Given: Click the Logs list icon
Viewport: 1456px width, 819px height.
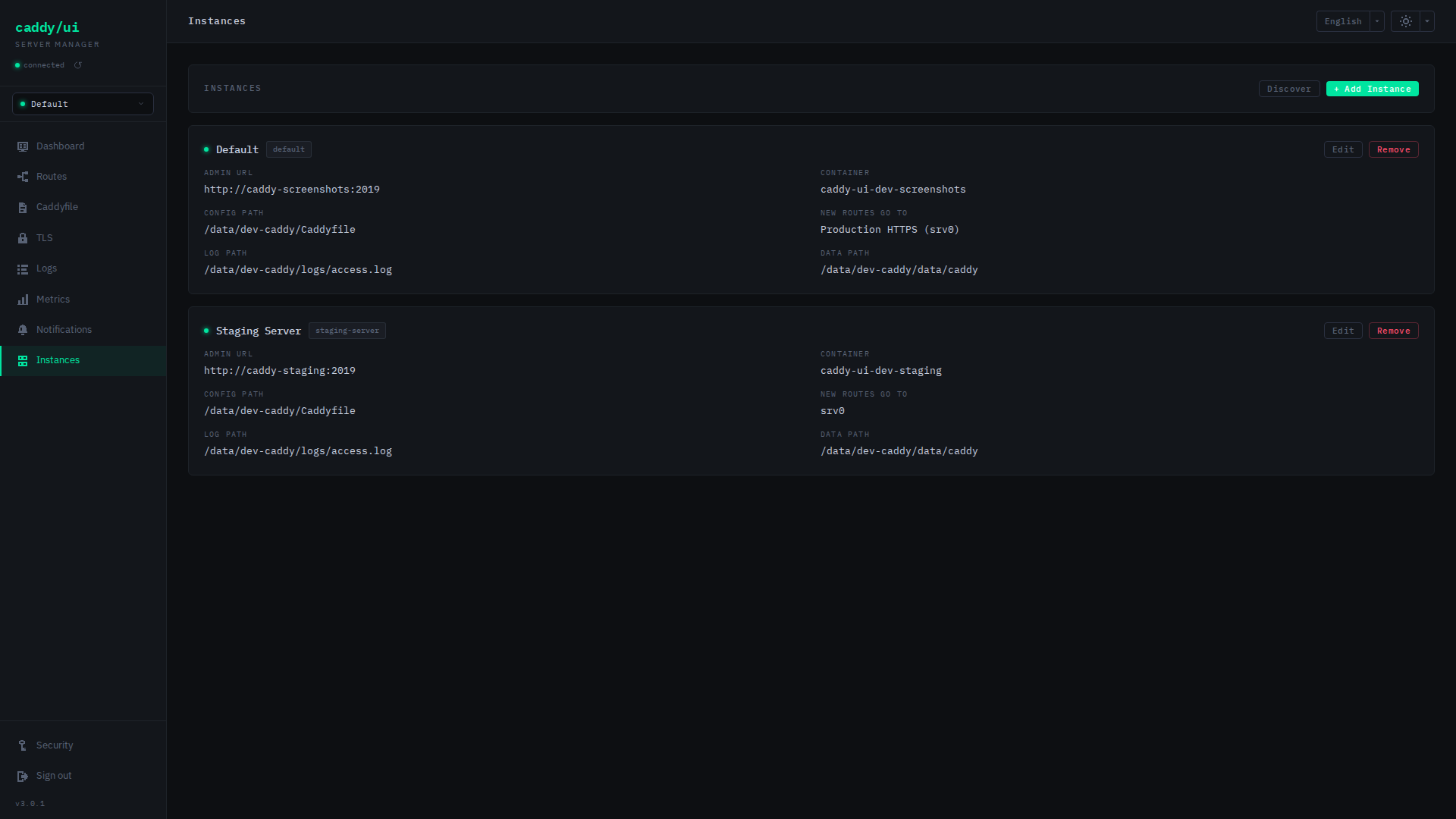Looking at the screenshot, I should pyautogui.click(x=23, y=268).
